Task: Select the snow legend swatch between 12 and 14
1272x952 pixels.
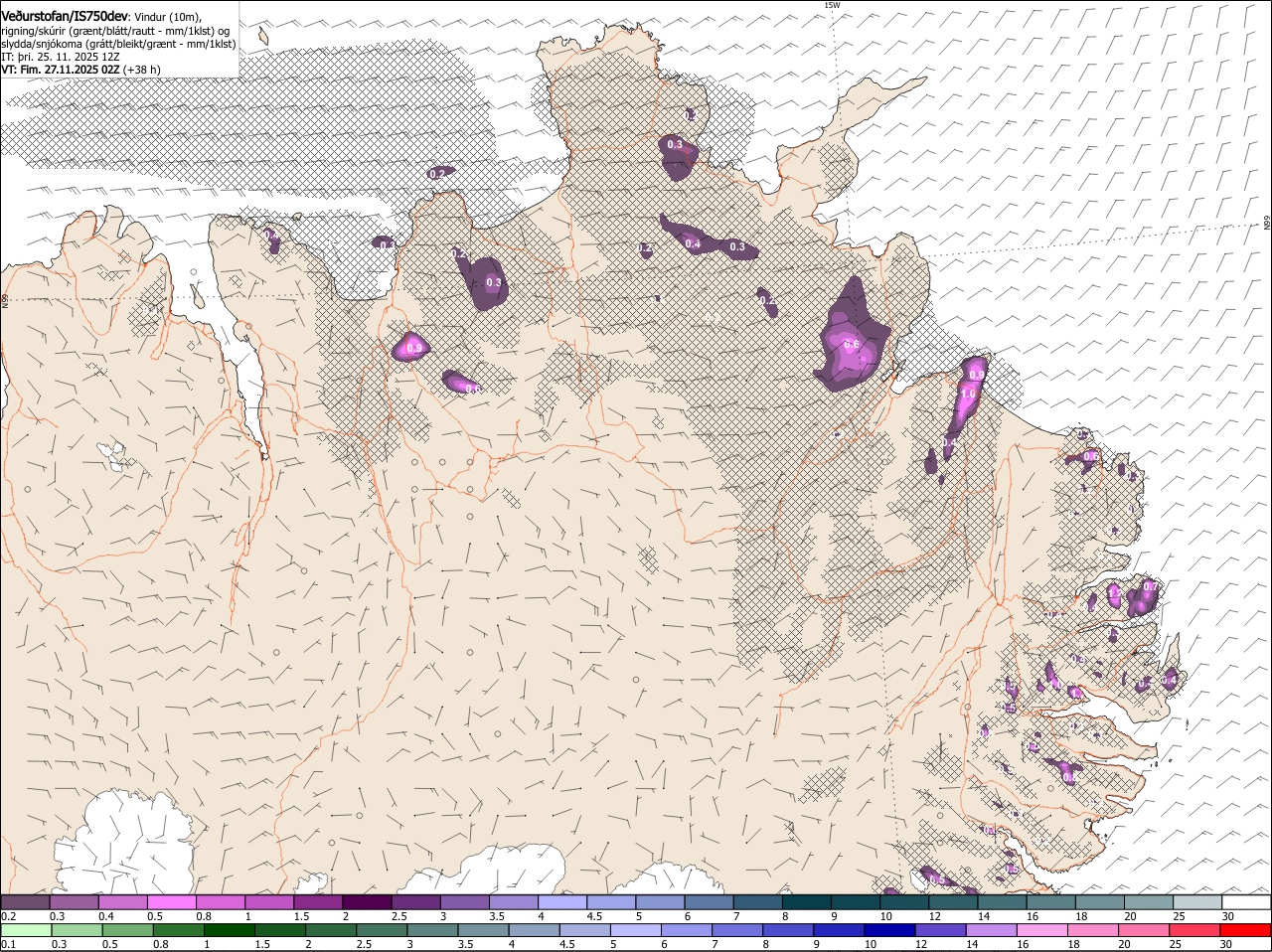Action: [x=954, y=901]
